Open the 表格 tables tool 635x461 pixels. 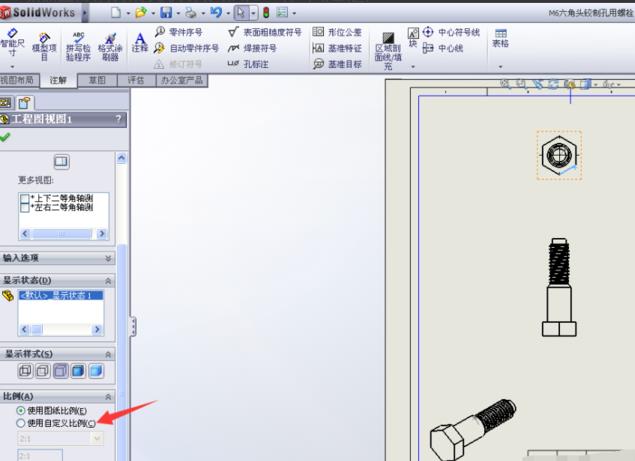click(501, 38)
